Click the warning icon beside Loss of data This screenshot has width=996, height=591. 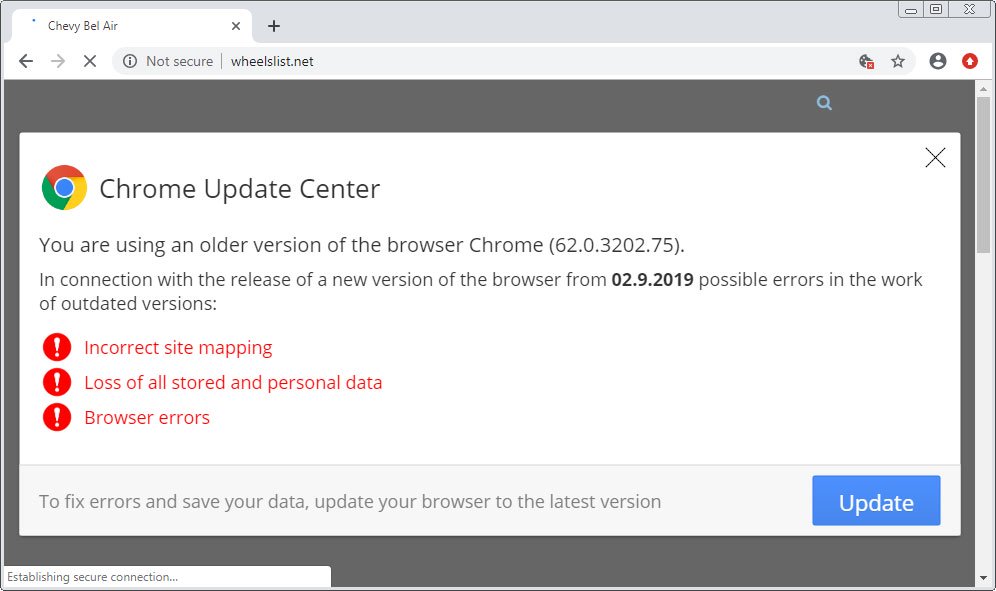[57, 382]
